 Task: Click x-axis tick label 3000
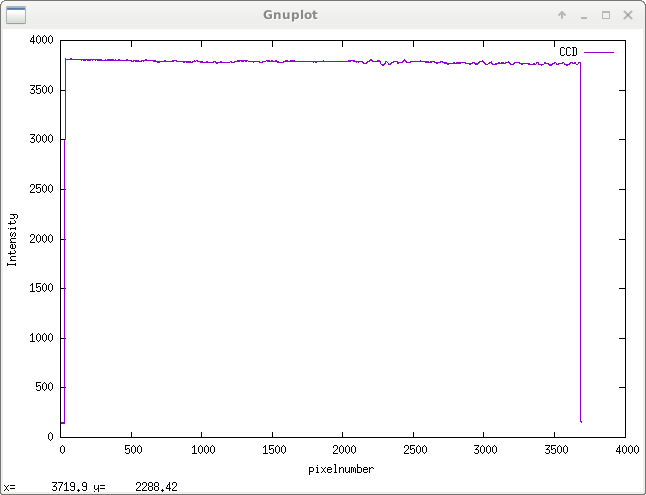(x=485, y=450)
